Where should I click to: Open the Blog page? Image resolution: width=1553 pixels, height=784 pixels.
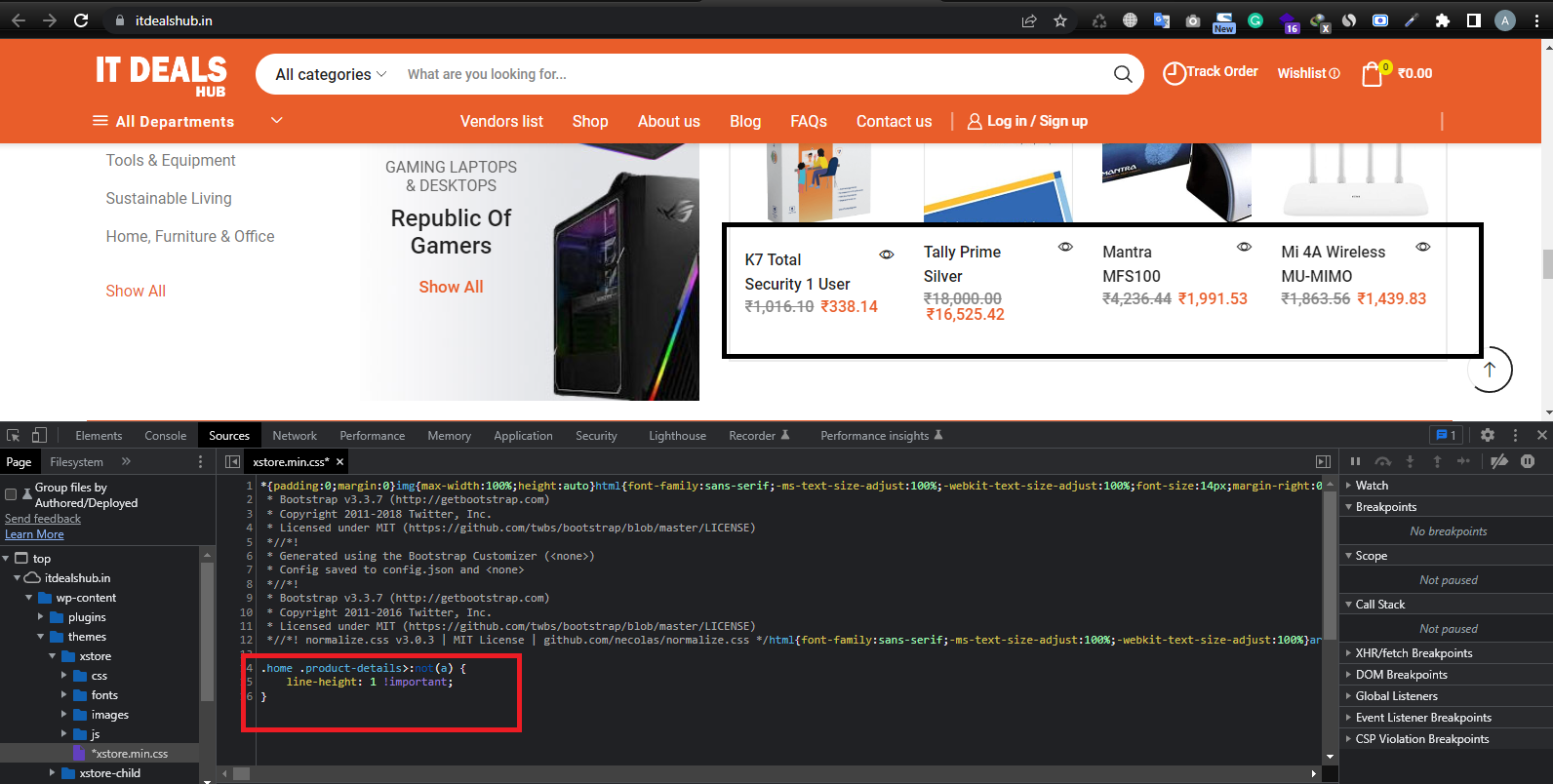coord(745,121)
